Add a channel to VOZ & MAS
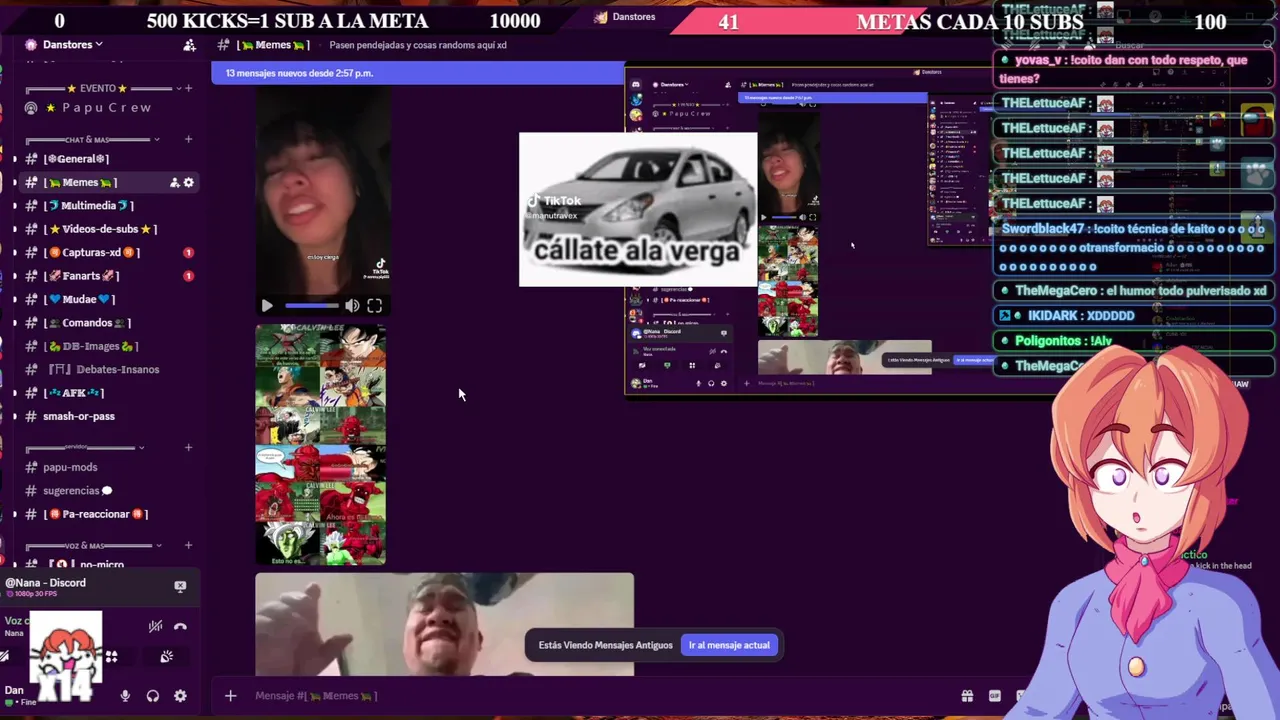Image resolution: width=1280 pixels, height=720 pixels. click(x=188, y=545)
